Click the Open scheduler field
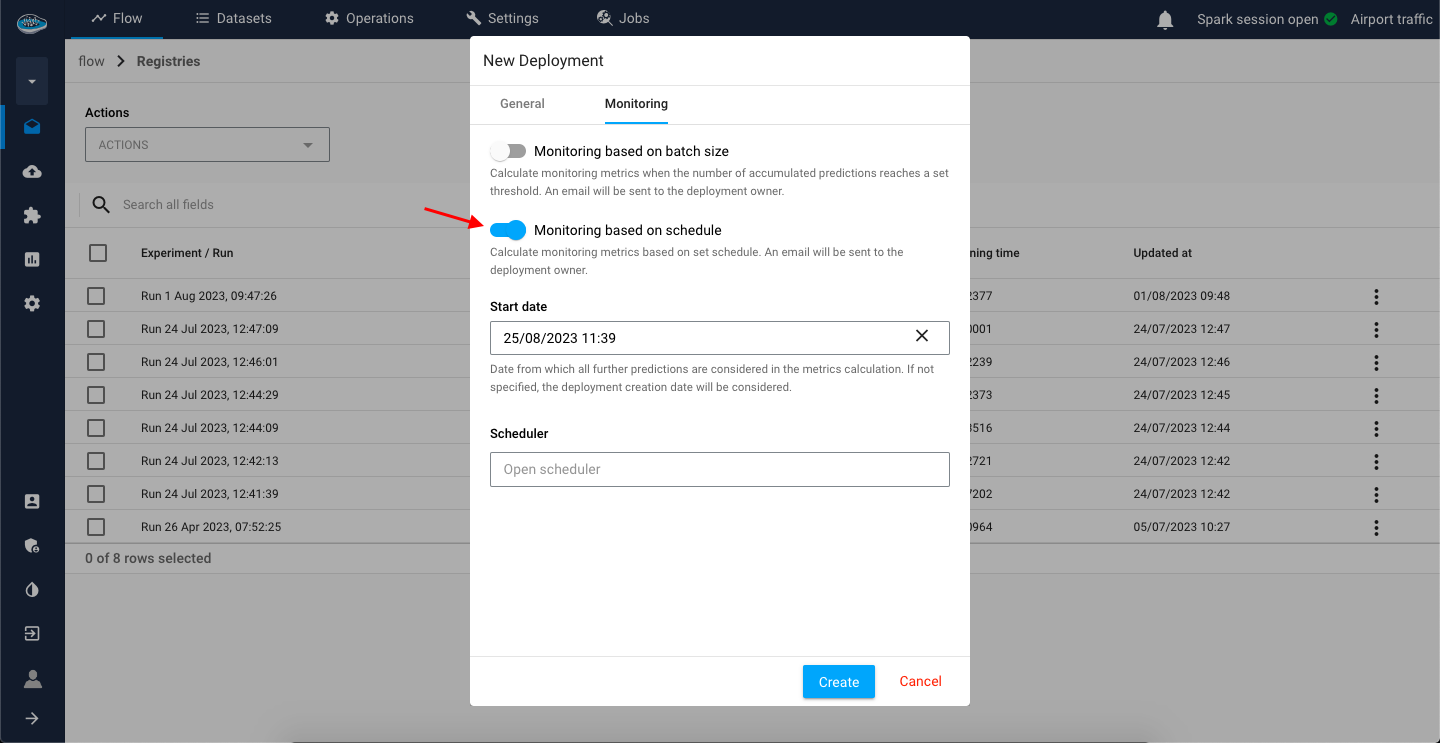Image resolution: width=1440 pixels, height=743 pixels. click(x=719, y=470)
